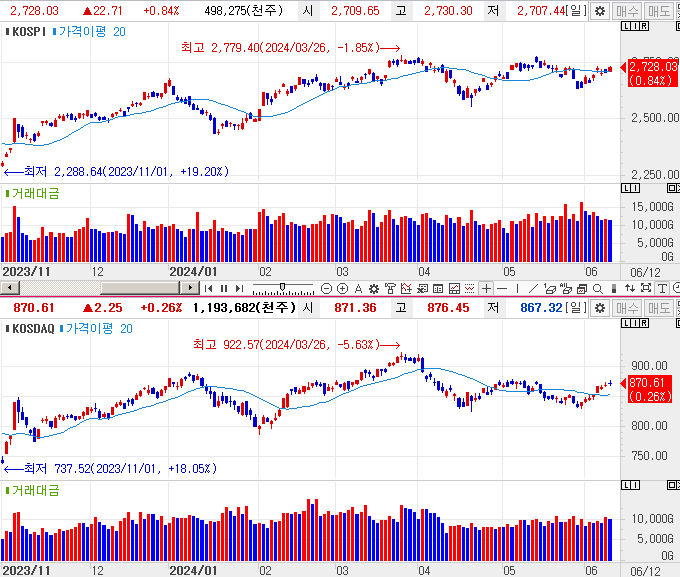680x577 pixels.
Task: Click KOSDAQ 거래대금 panel label
Action: click(33, 491)
